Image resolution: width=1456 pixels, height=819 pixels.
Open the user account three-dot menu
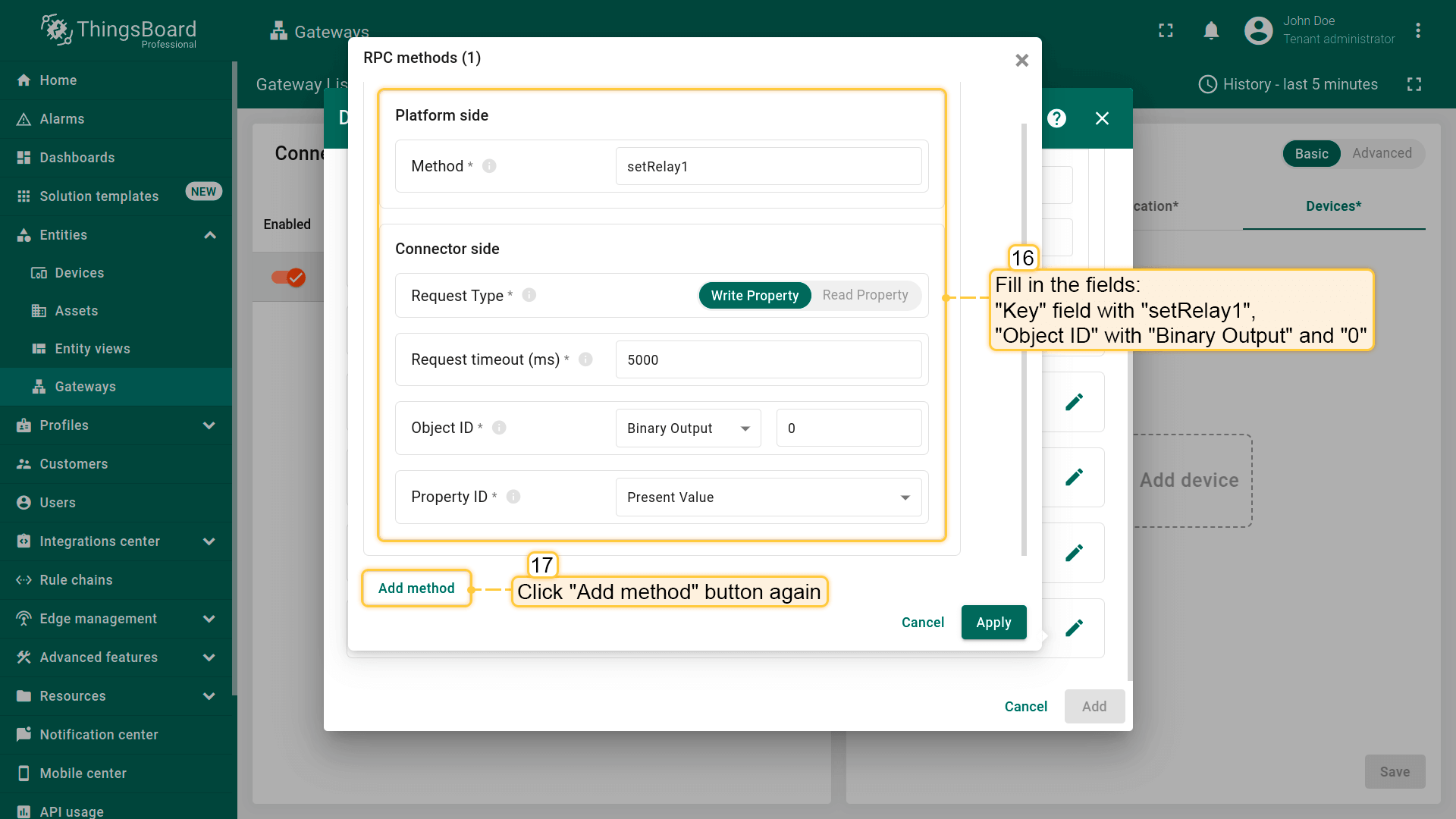(x=1417, y=30)
